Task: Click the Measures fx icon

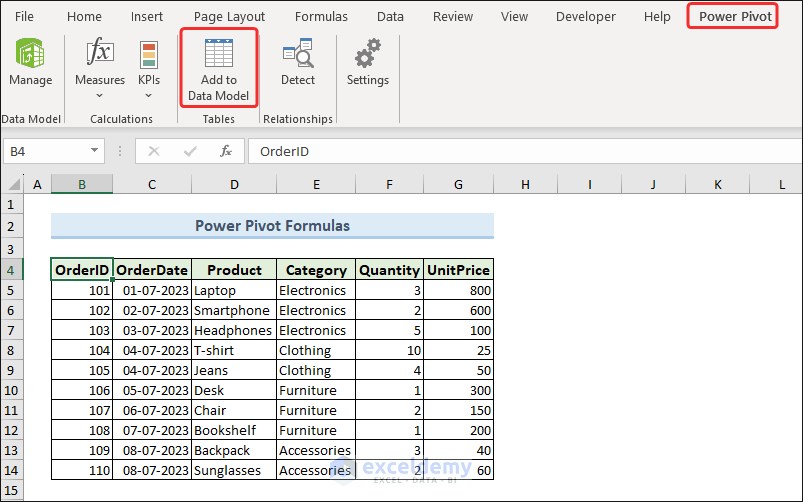Action: (100, 52)
